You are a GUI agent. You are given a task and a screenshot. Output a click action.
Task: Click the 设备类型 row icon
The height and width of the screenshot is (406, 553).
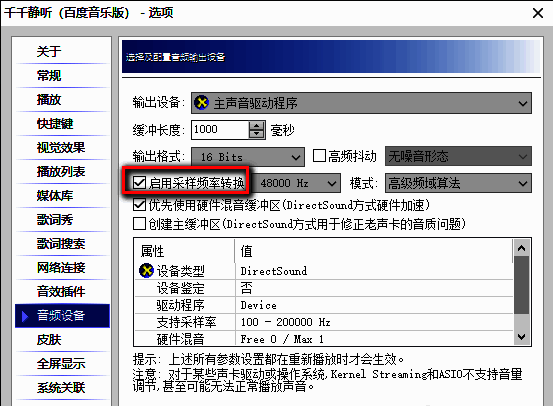coord(146,271)
